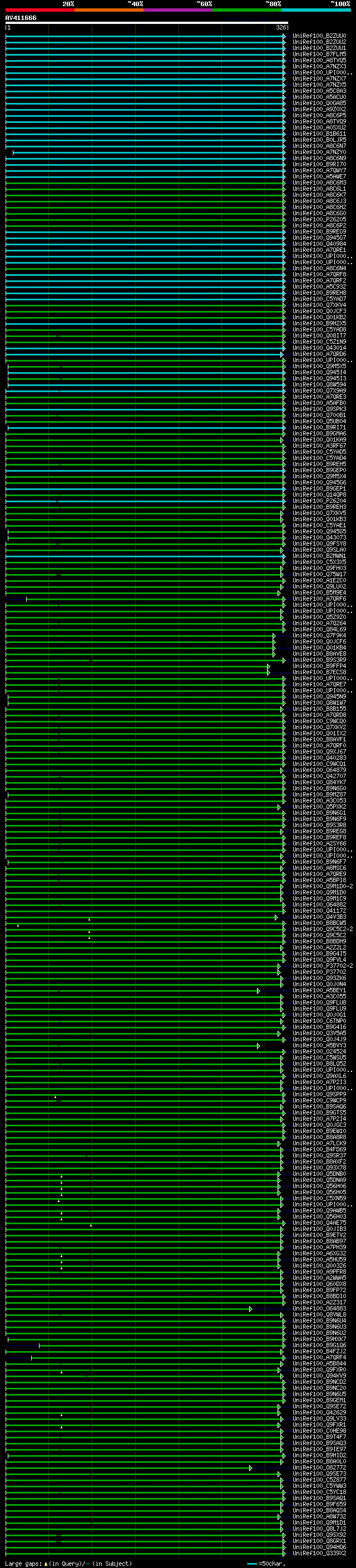Click the UniRef100_C9WCQ0 label
The height and width of the screenshot is (1568, 356).
coord(319,721)
